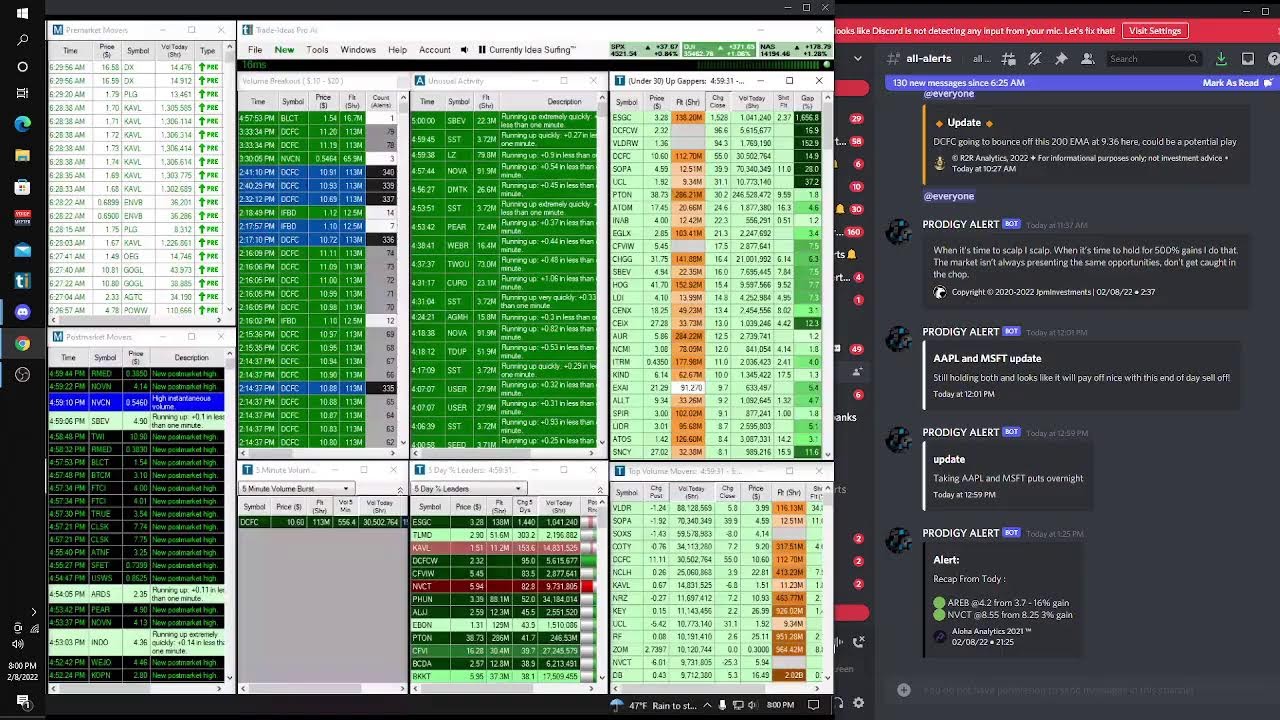
Task: Open the Windows notification center icon
Action: tap(813, 705)
